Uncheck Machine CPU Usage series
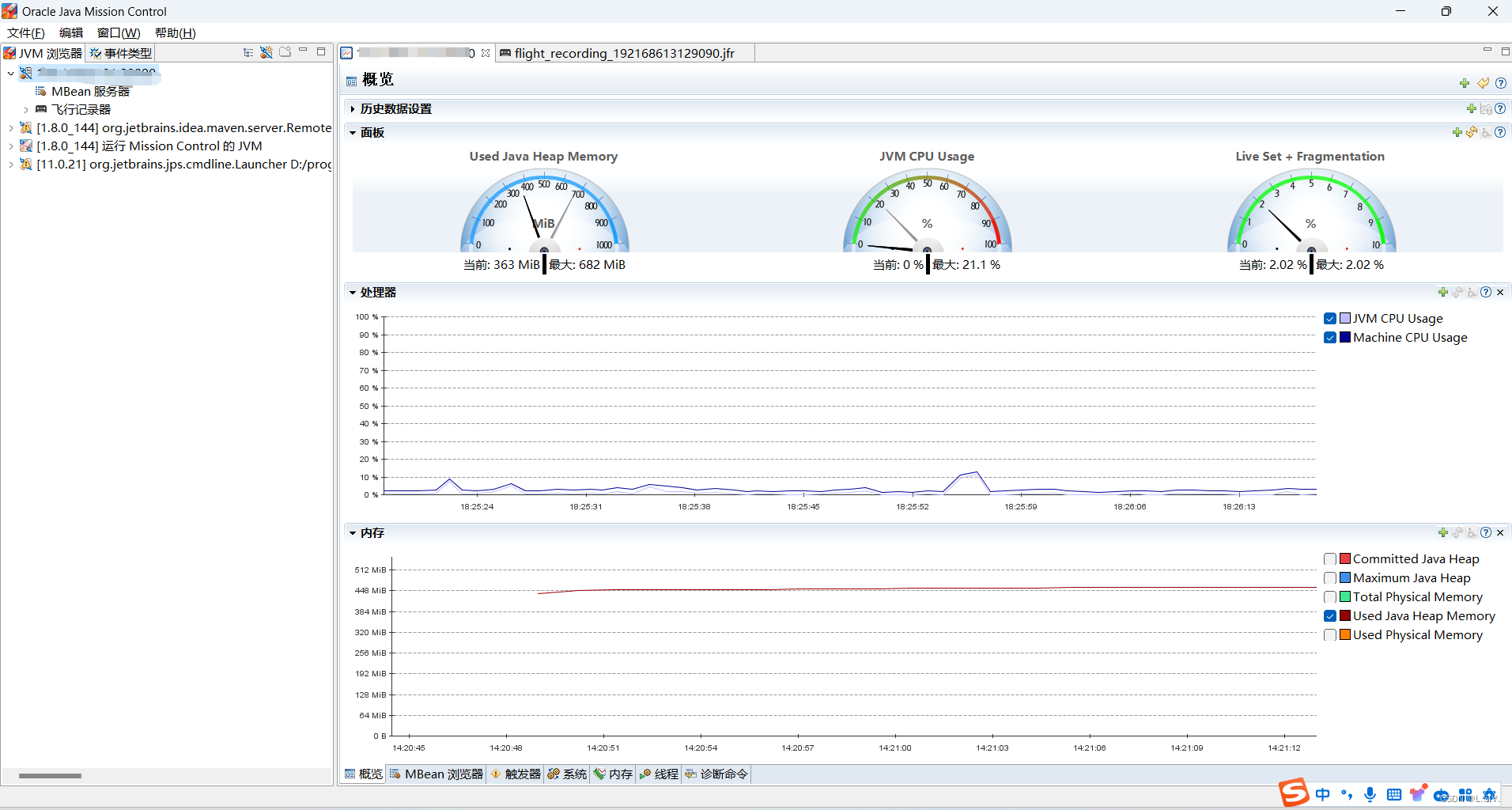This screenshot has width=1512, height=810. 1330,337
